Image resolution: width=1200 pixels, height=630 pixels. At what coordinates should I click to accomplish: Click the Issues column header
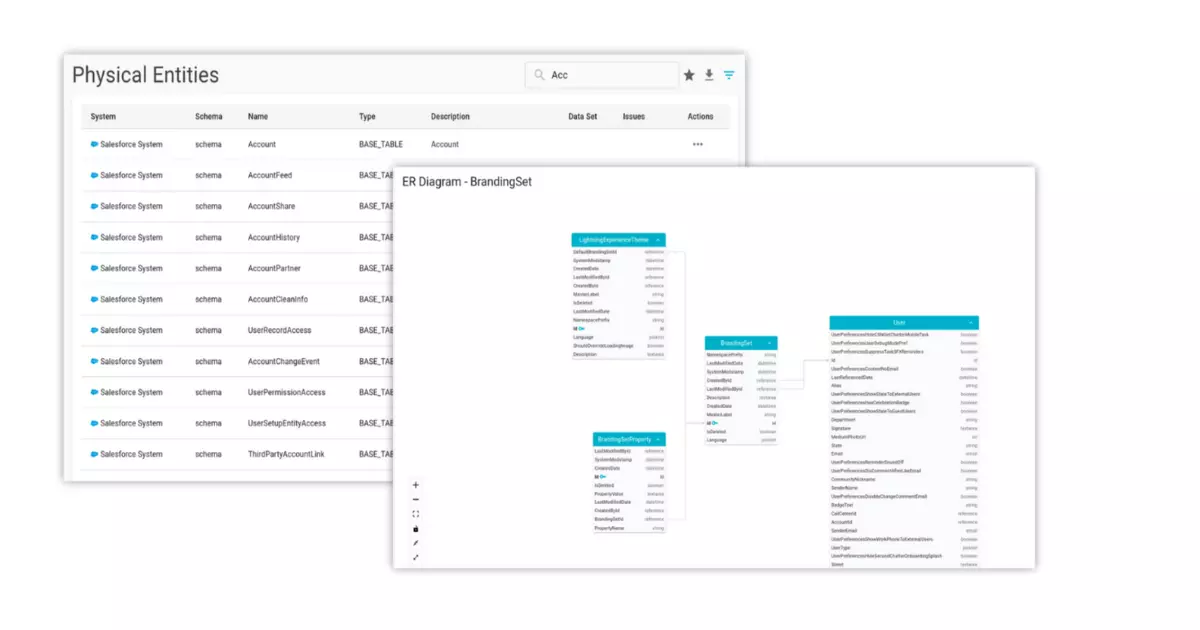(634, 116)
